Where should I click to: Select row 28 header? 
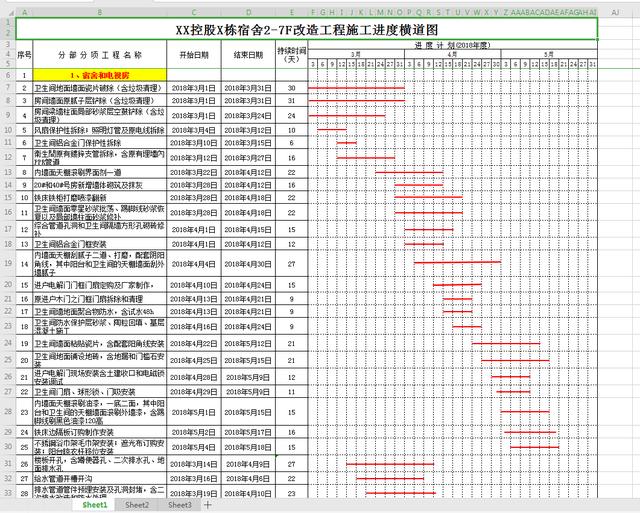click(8, 411)
